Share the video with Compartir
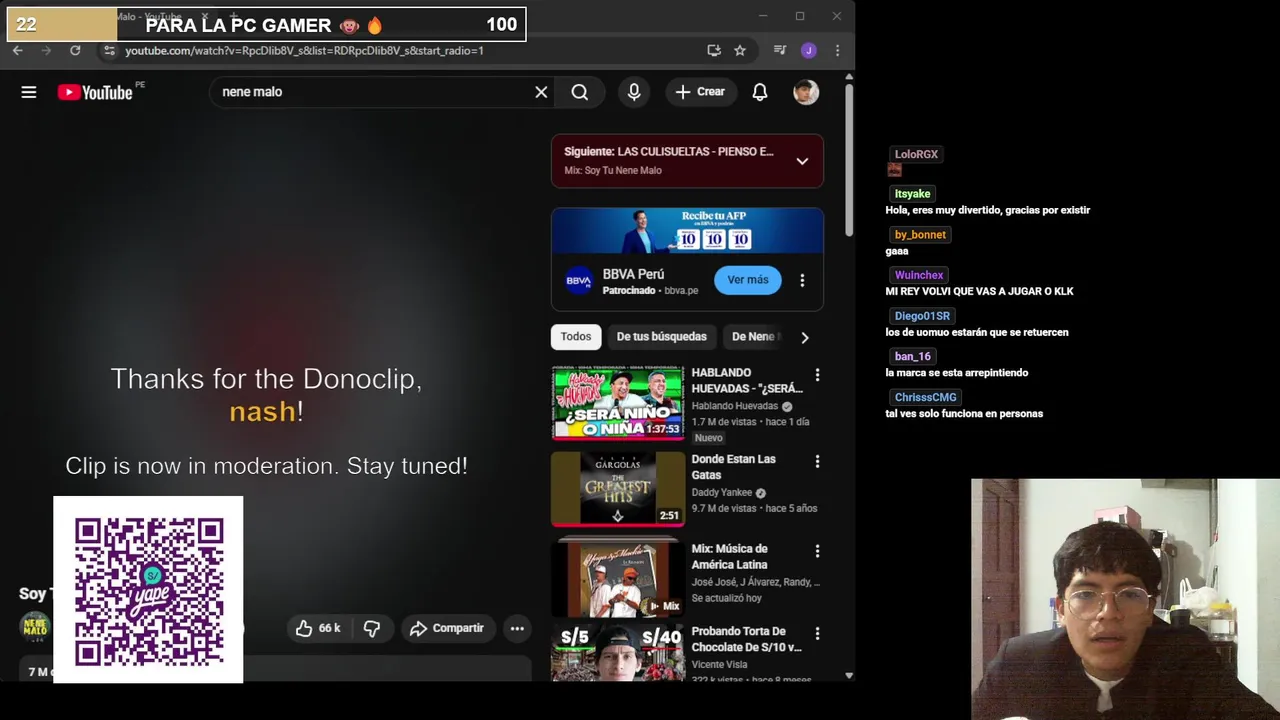The width and height of the screenshot is (1280, 720). tap(447, 628)
